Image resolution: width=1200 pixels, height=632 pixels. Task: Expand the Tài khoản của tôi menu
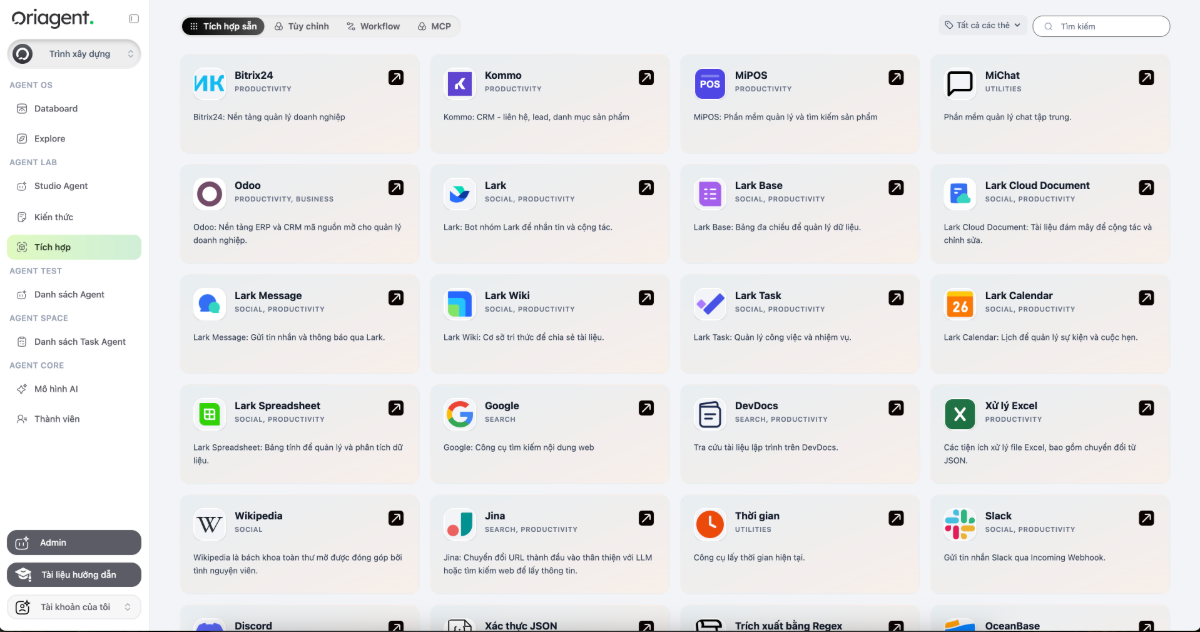click(x=74, y=607)
